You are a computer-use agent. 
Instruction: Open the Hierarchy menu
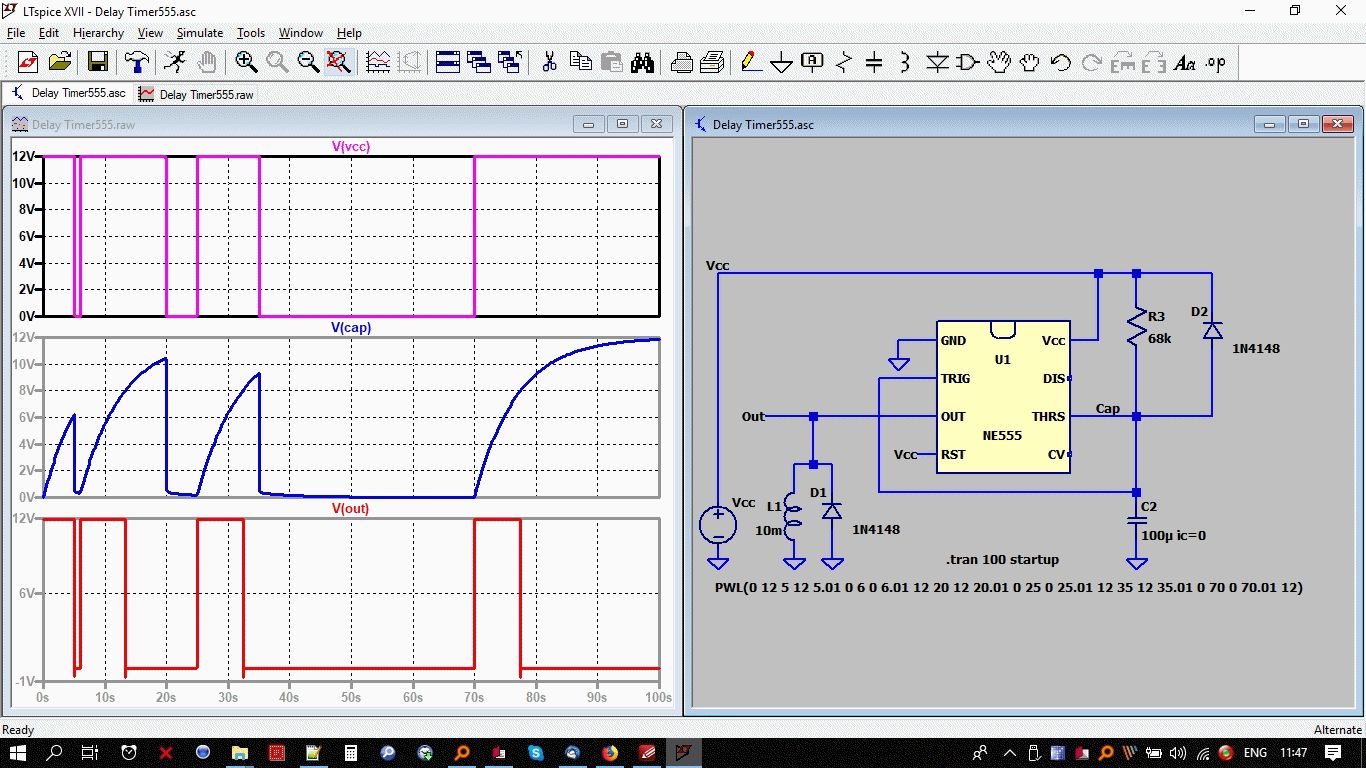coord(98,33)
